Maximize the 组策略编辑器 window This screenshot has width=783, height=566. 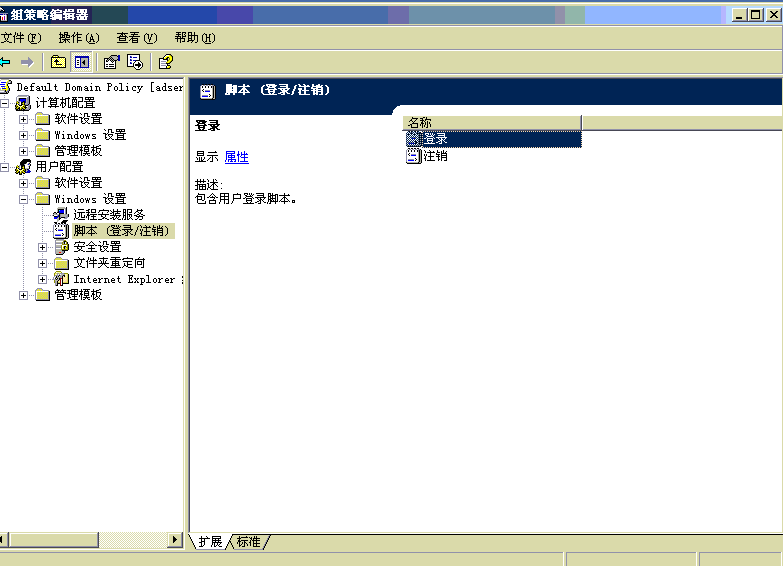(756, 15)
